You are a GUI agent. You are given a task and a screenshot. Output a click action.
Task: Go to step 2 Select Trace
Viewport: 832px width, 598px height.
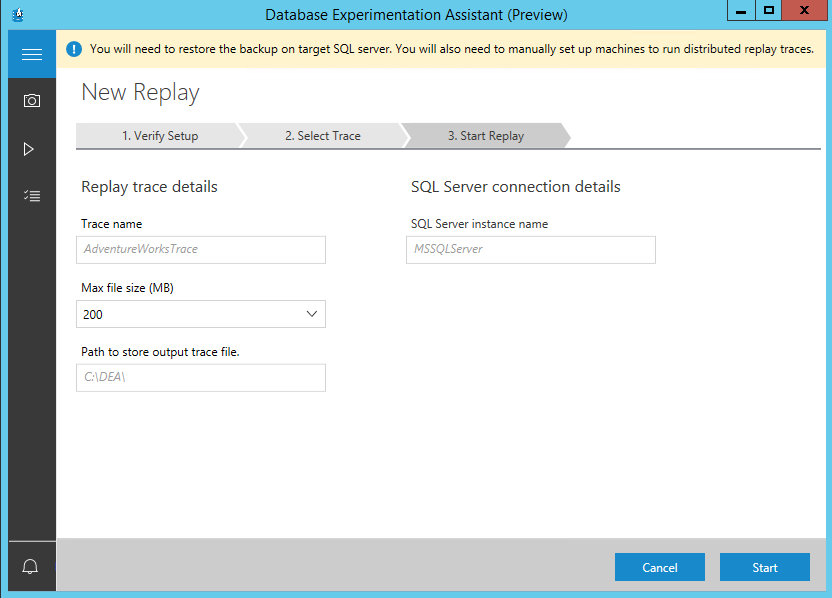point(322,136)
